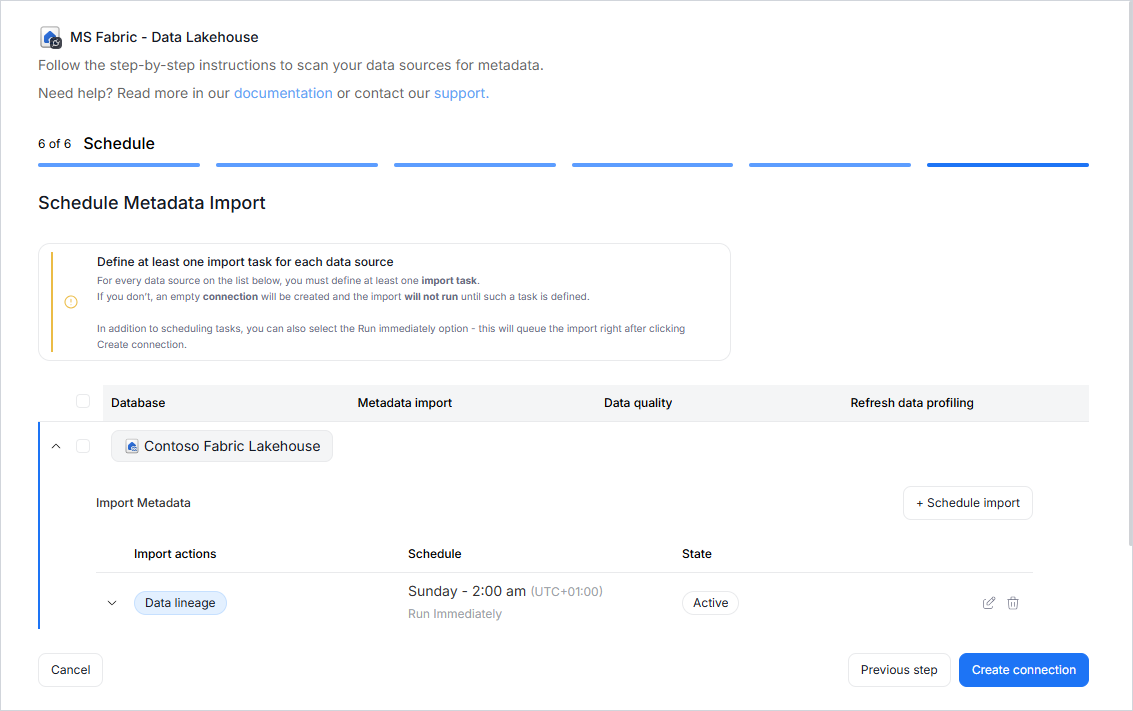The image size is (1133, 711).
Task: Cancel the connection setup
Action: [70, 670]
